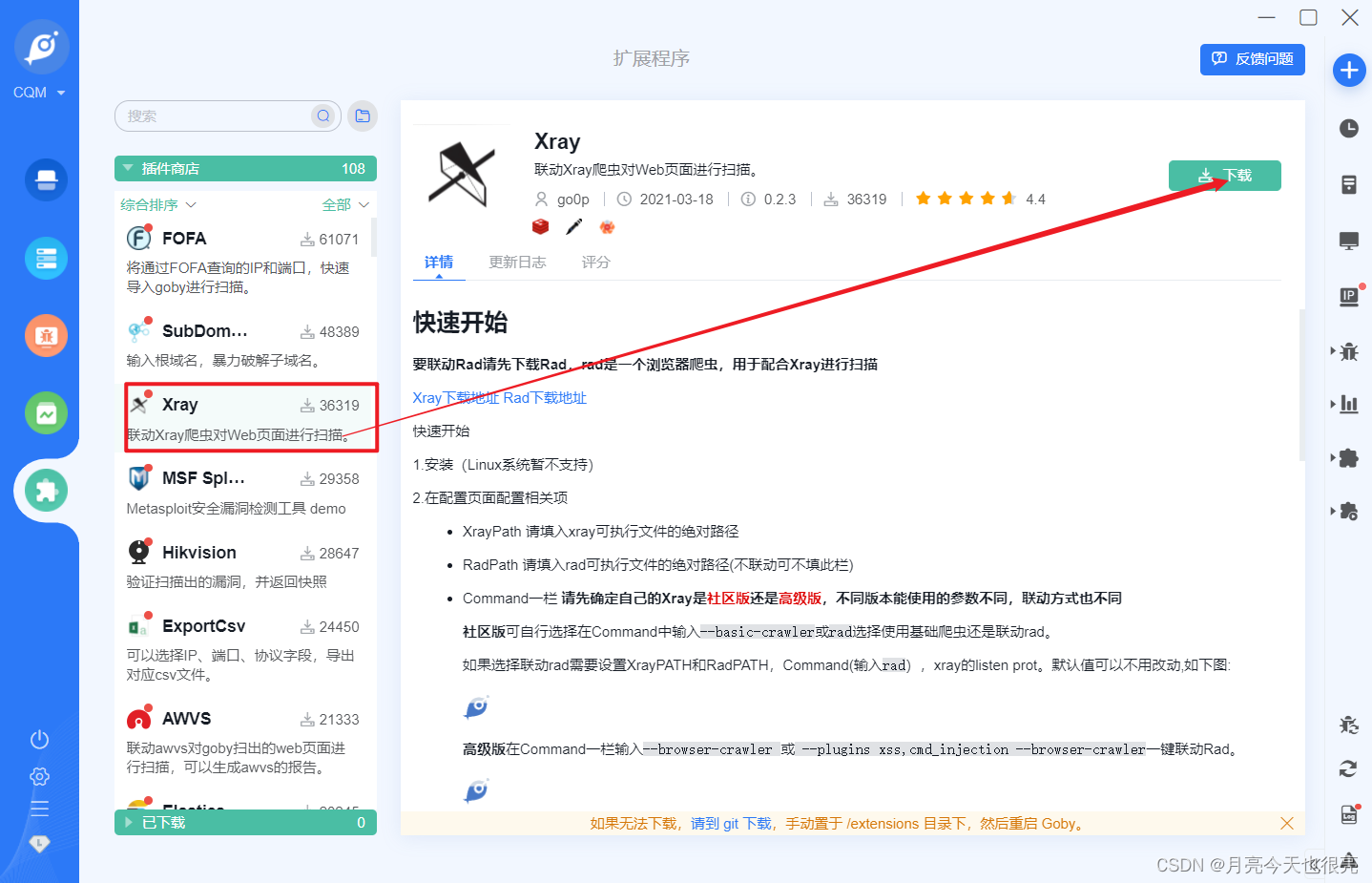Open the Log file icon in right sidebar
The height and width of the screenshot is (883, 1372).
[x=1349, y=813]
